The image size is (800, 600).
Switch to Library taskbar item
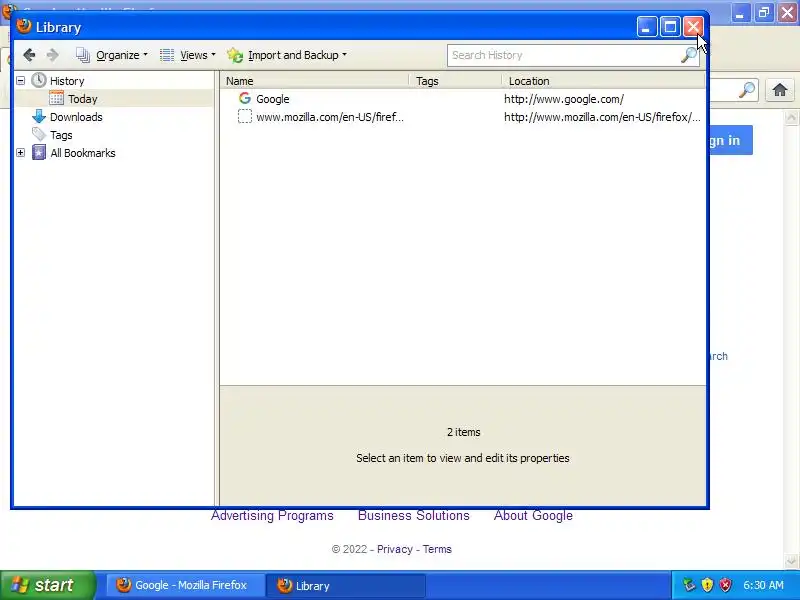click(x=346, y=585)
